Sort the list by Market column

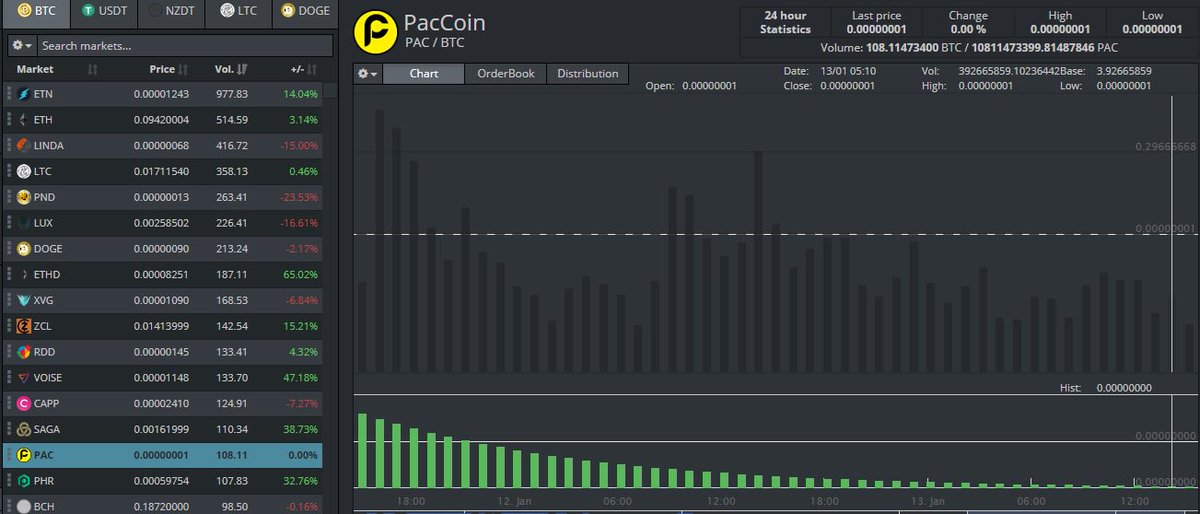click(56, 69)
